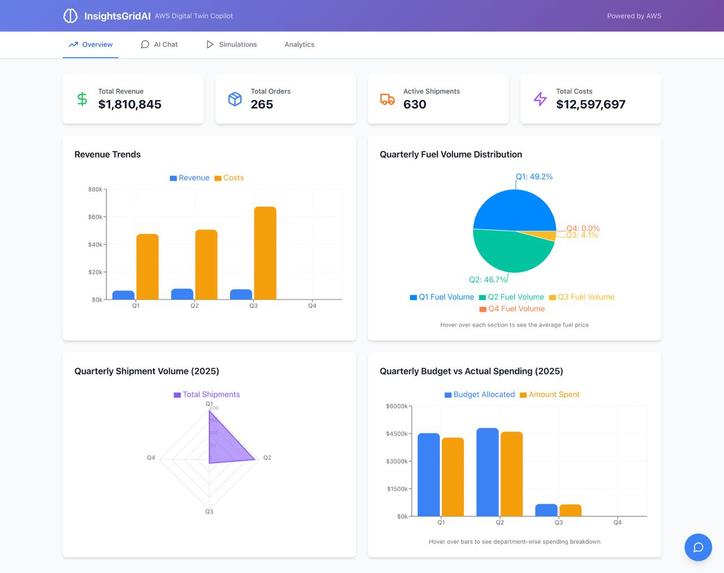Switch to the Analytics tab
Image resolution: width=724 pixels, height=573 pixels.
click(299, 44)
